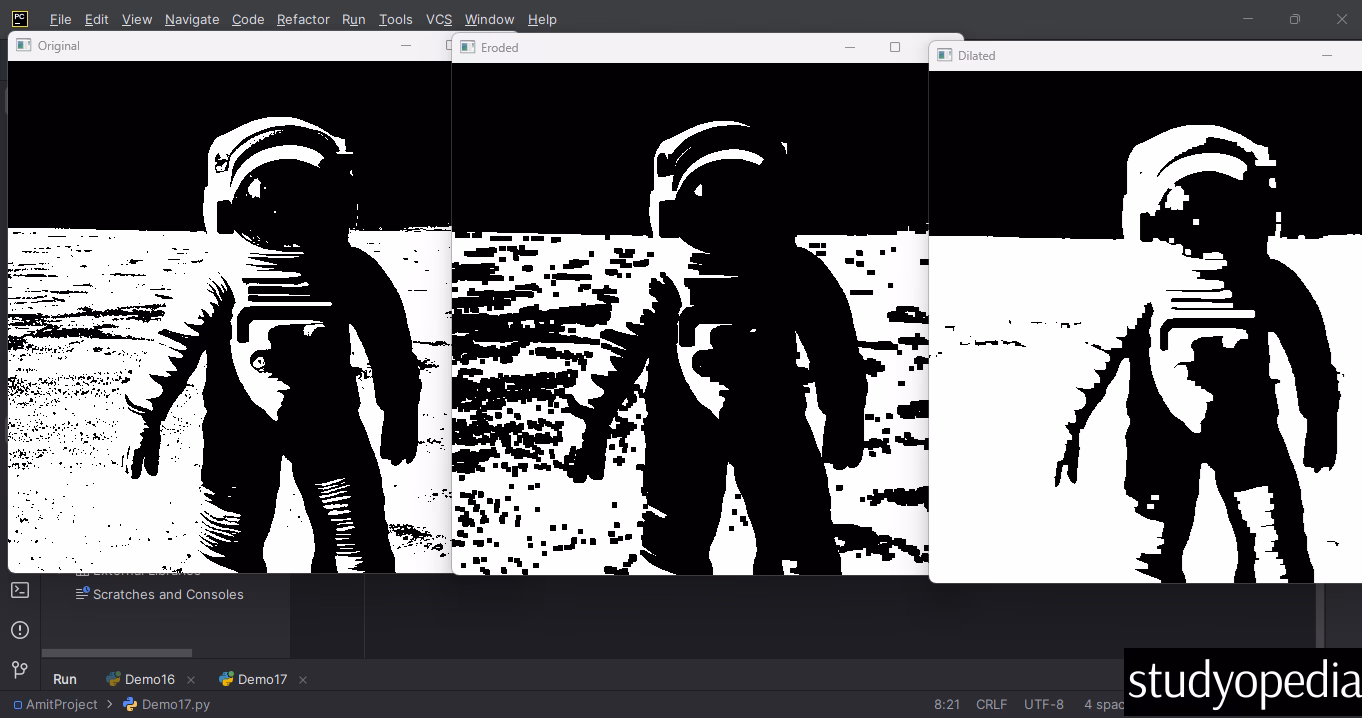Open the Navigate menu
This screenshot has width=1362, height=718.
click(192, 19)
